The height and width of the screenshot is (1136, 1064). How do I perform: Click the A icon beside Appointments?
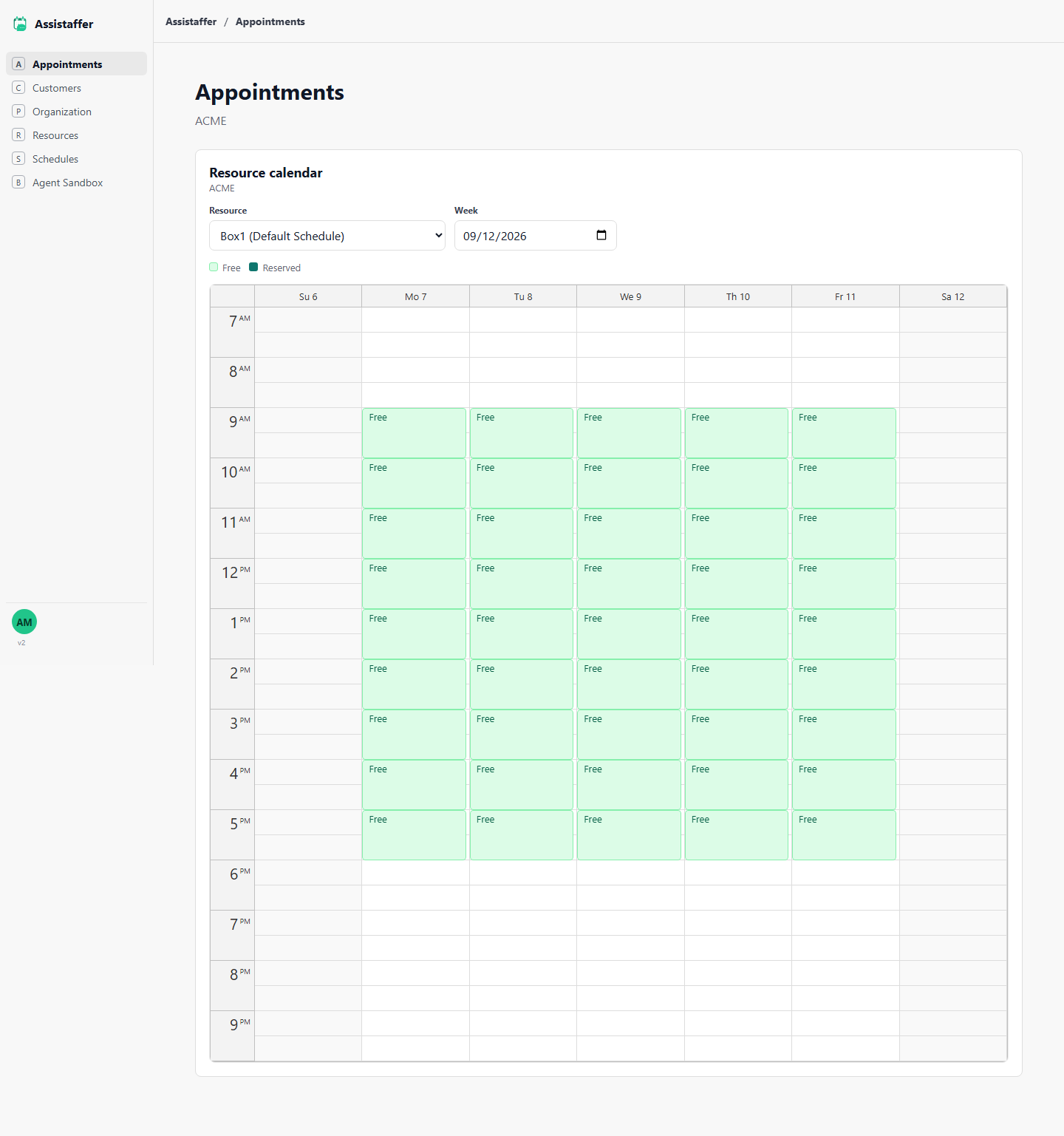pos(19,64)
